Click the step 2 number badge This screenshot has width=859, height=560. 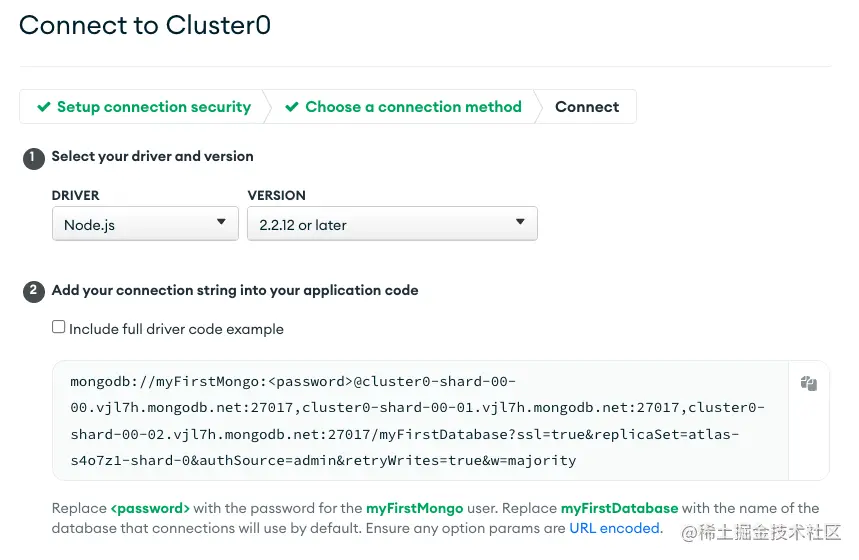[x=34, y=291]
